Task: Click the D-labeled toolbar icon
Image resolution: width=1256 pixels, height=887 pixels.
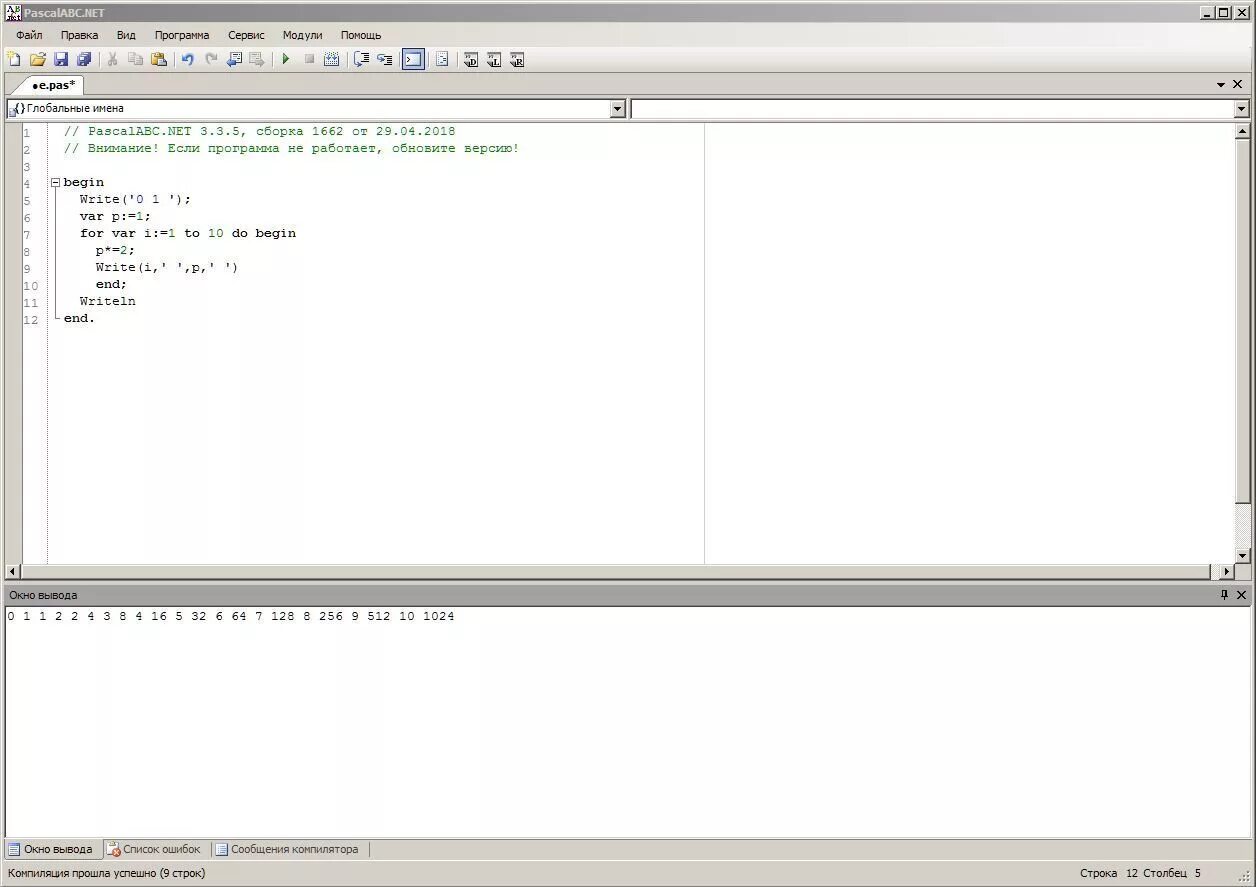Action: coord(471,60)
